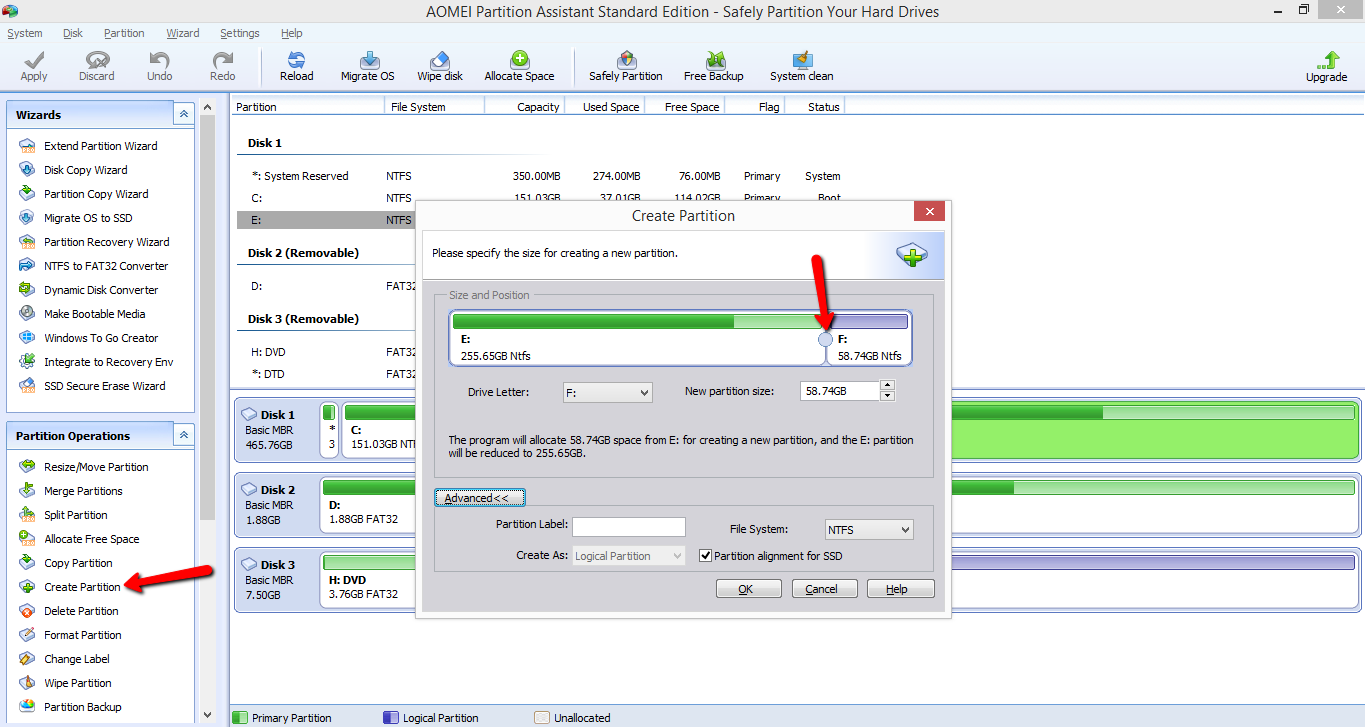Image resolution: width=1365 pixels, height=727 pixels.
Task: Confirm with OK in the Create Partition dialog
Action: (749, 589)
